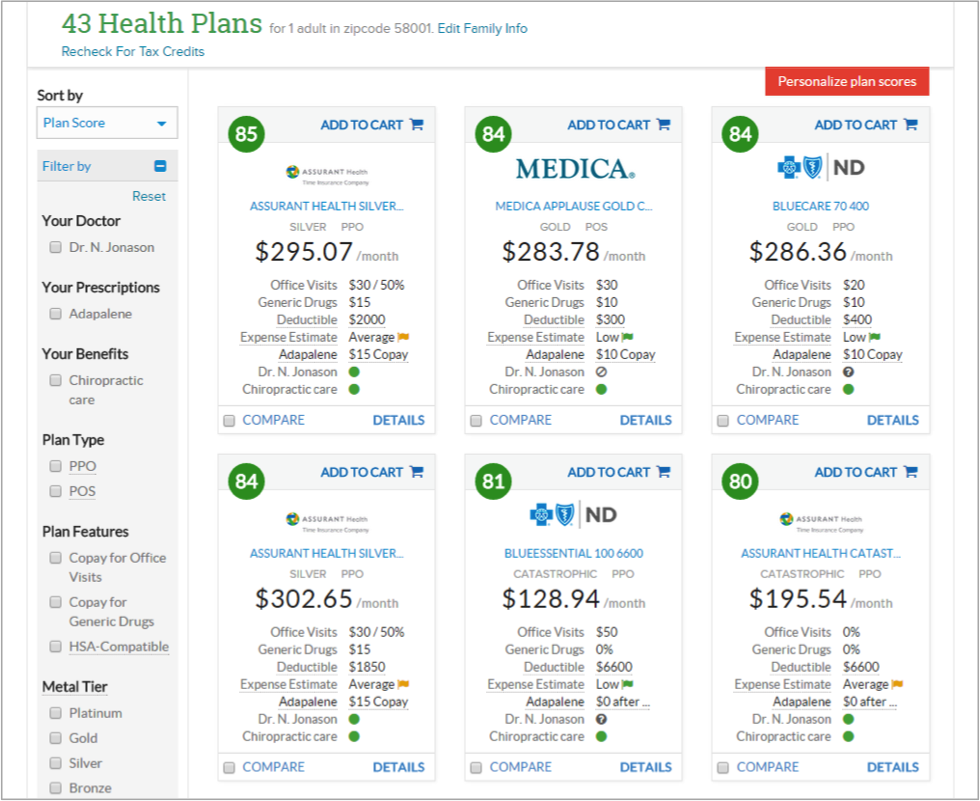
Task: Click $15 Copay Adapalene on $302.65 plan
Action: tap(378, 702)
